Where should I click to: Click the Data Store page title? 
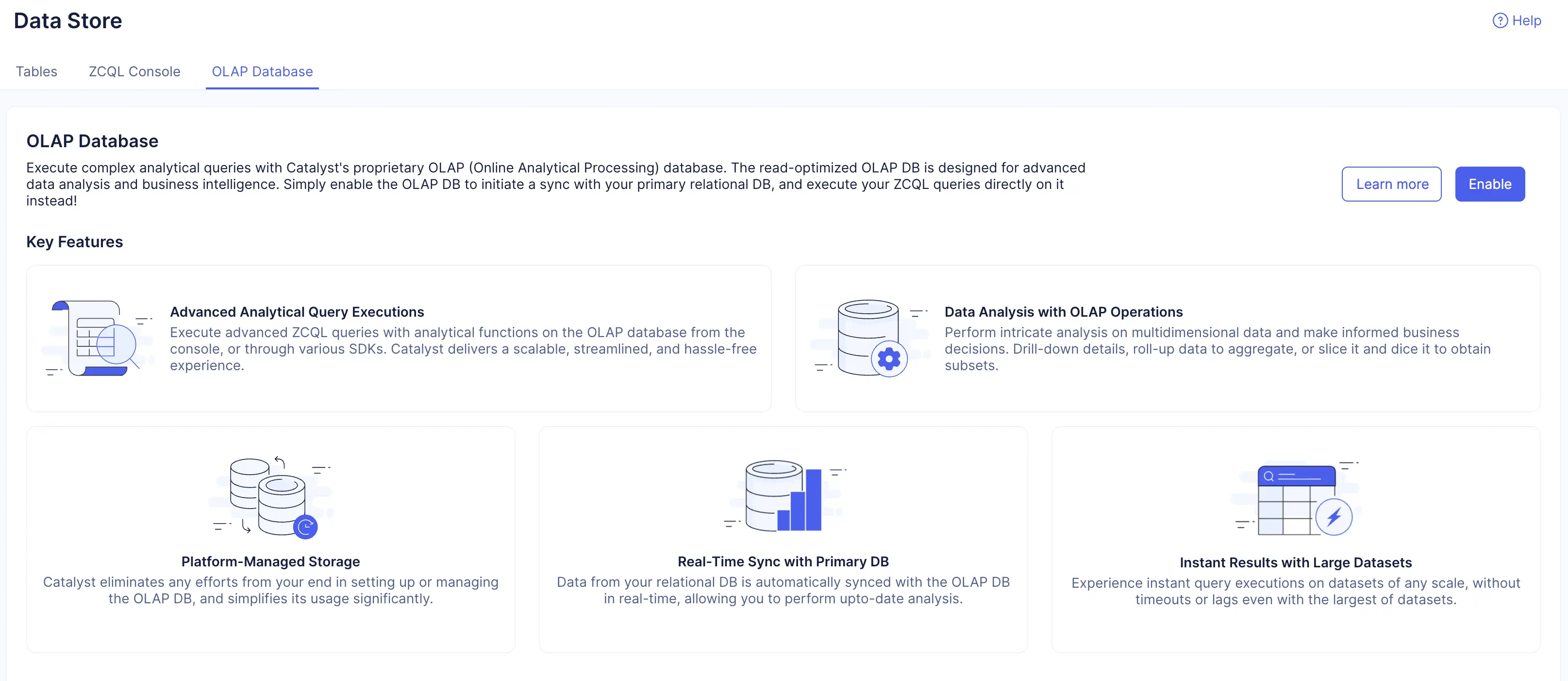click(x=67, y=21)
